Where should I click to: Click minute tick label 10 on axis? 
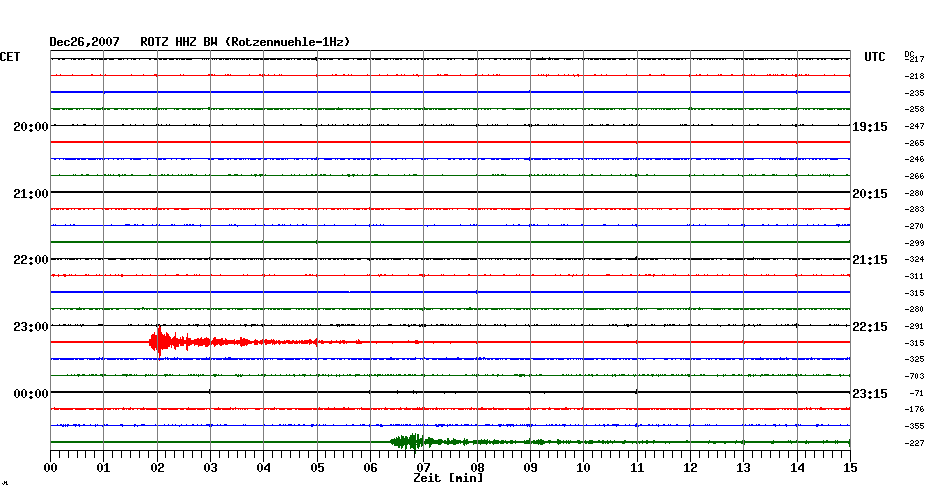click(584, 467)
